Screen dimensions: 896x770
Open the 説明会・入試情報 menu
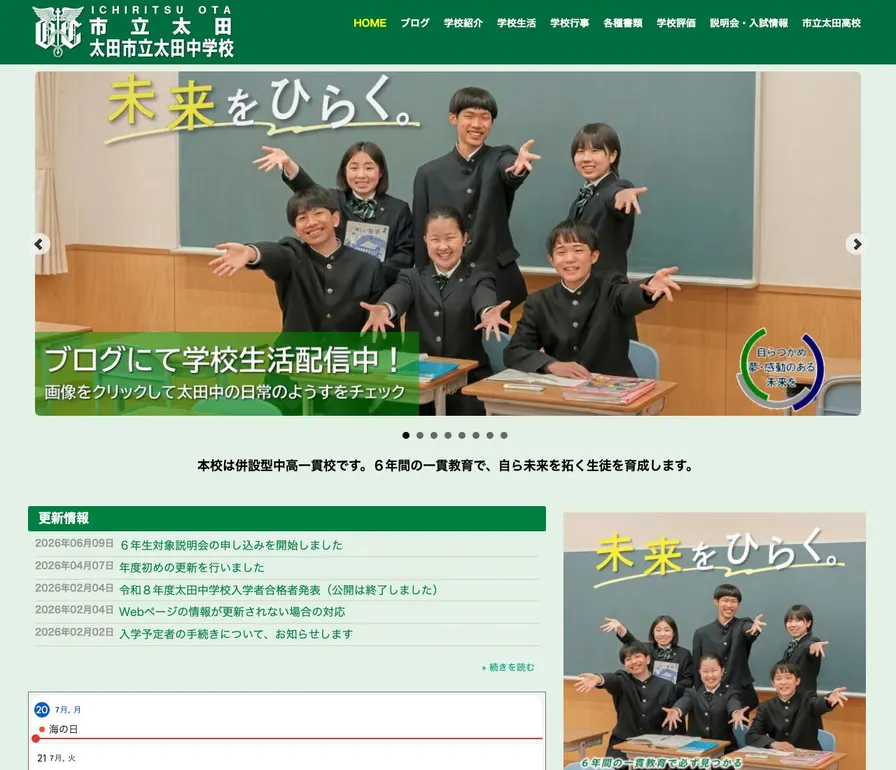(x=749, y=23)
